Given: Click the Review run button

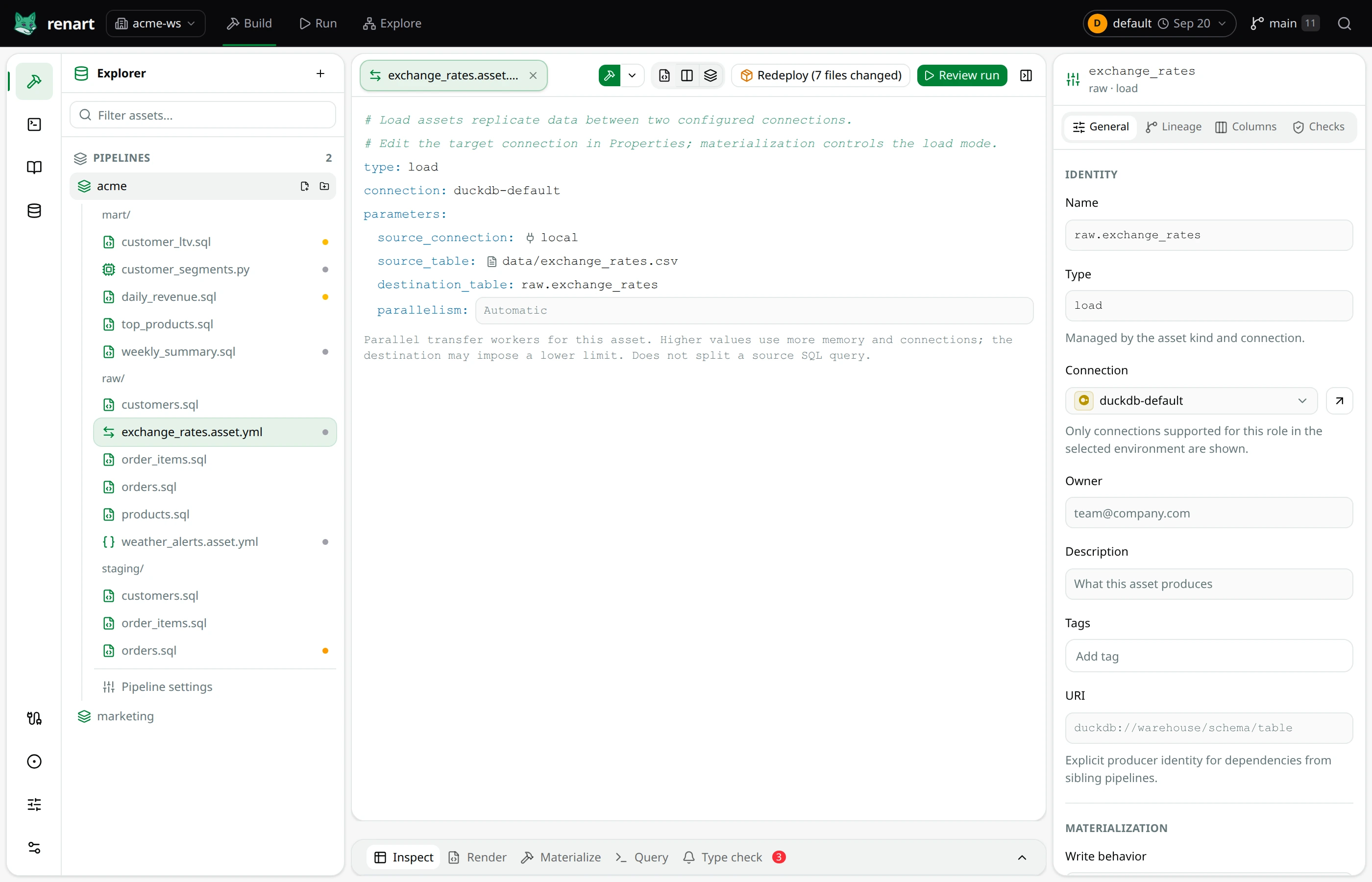Looking at the screenshot, I should (961, 75).
